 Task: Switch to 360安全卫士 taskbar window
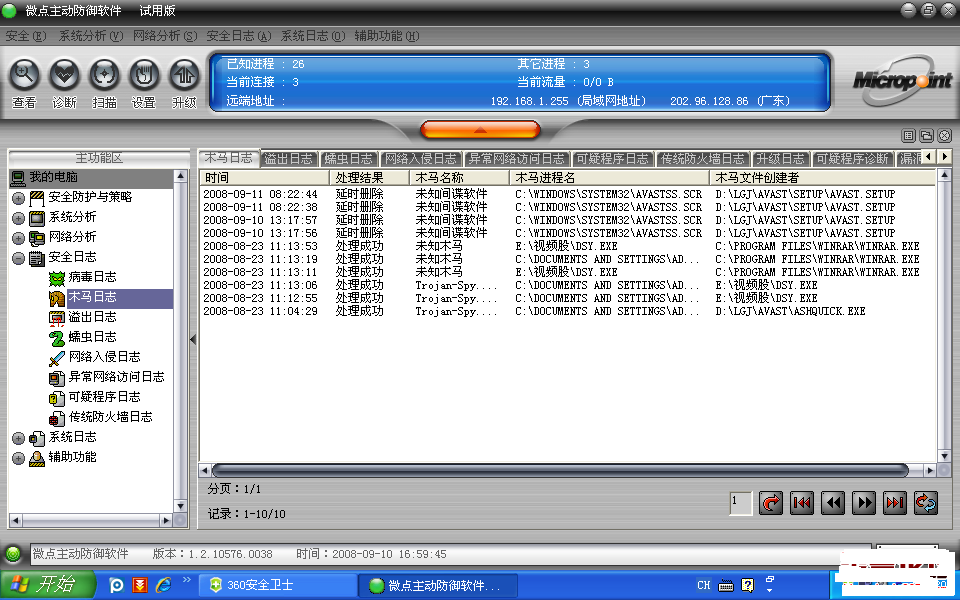[279, 585]
